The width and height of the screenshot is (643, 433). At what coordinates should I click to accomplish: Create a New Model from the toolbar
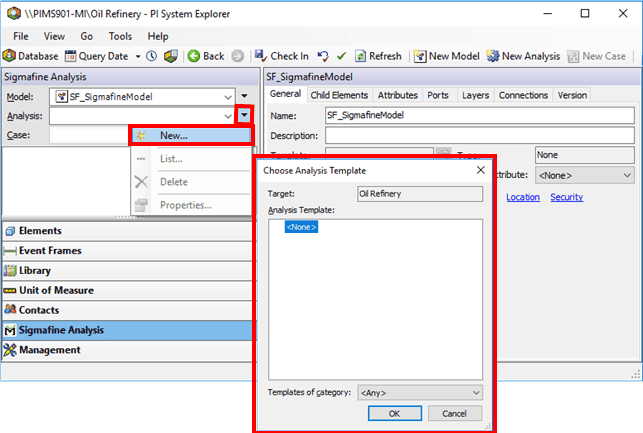(446, 56)
